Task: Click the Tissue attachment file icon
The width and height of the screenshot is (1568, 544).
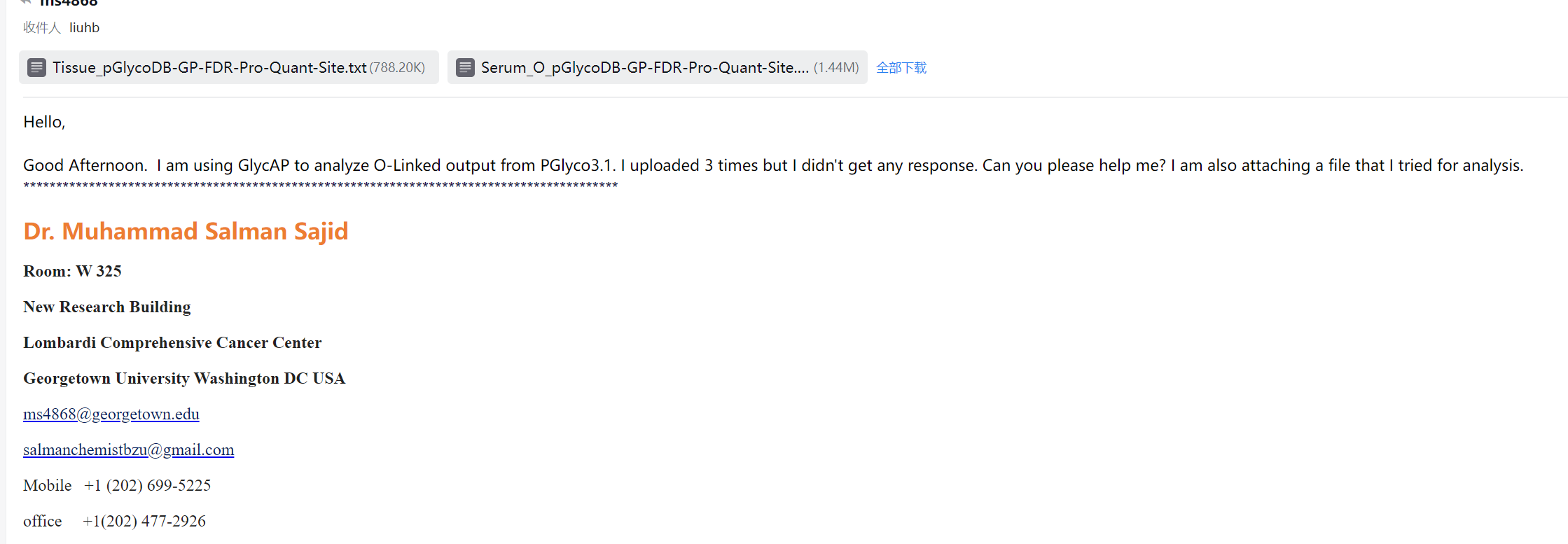Action: tap(36, 67)
